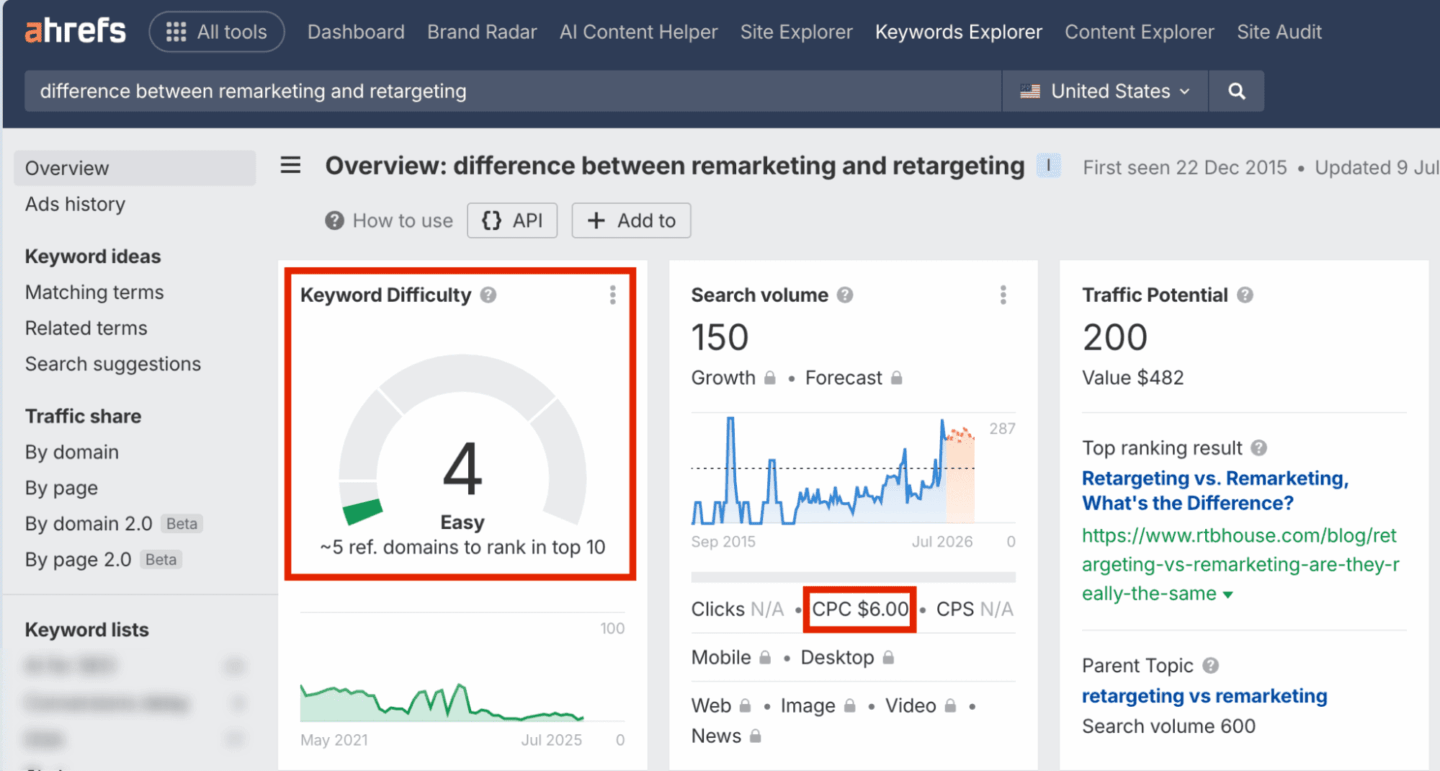The height and width of the screenshot is (771, 1440).
Task: Go to Dashboard
Action: 356,32
